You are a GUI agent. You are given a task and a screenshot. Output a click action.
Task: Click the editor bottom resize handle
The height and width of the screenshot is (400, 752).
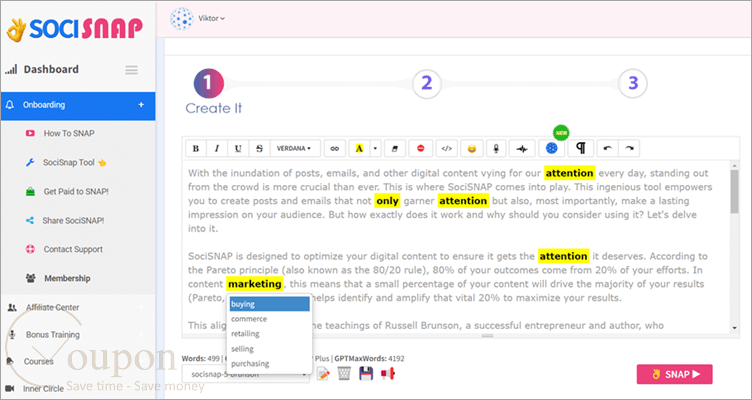point(487,336)
